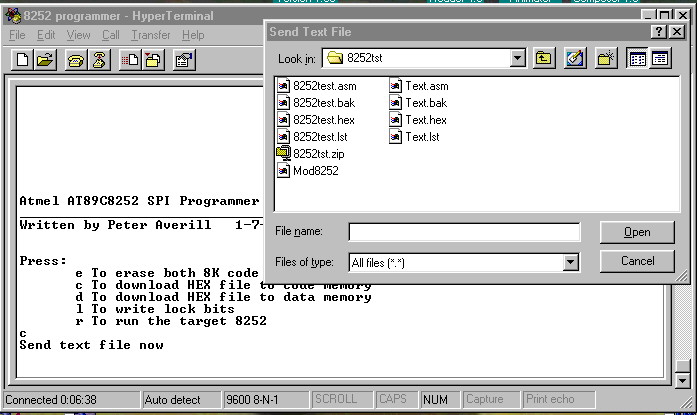The height and width of the screenshot is (415, 697).
Task: Select the file name Text.hex
Action: 425,120
